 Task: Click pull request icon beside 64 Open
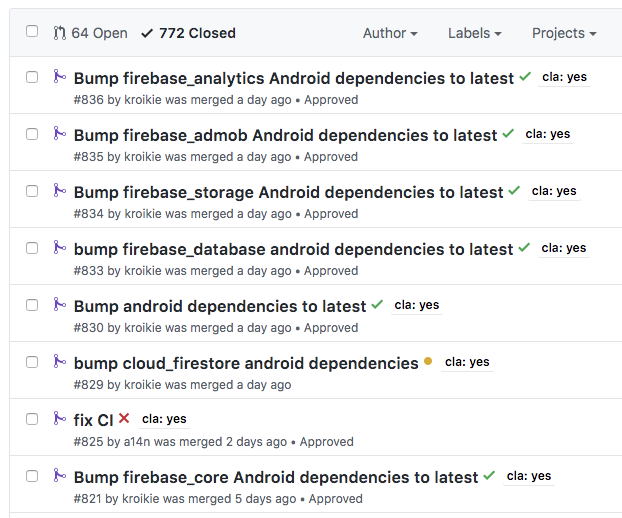(60, 33)
